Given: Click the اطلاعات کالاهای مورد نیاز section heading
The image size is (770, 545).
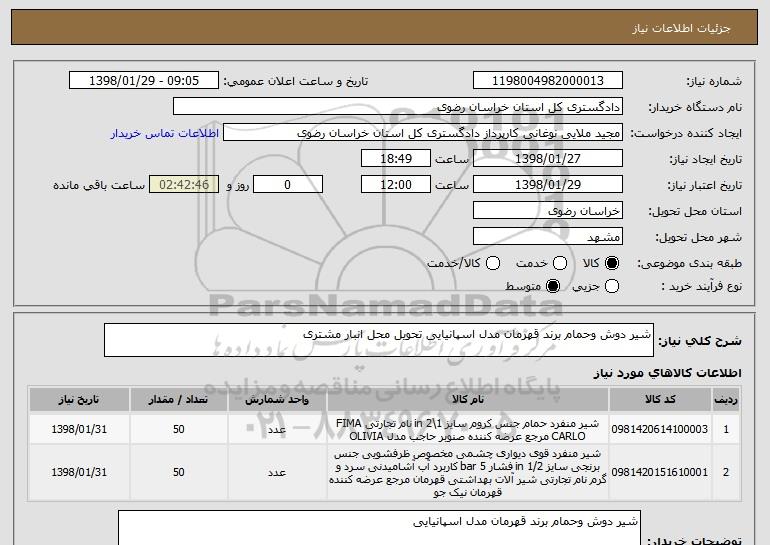Looking at the screenshot, I should [x=667, y=373].
